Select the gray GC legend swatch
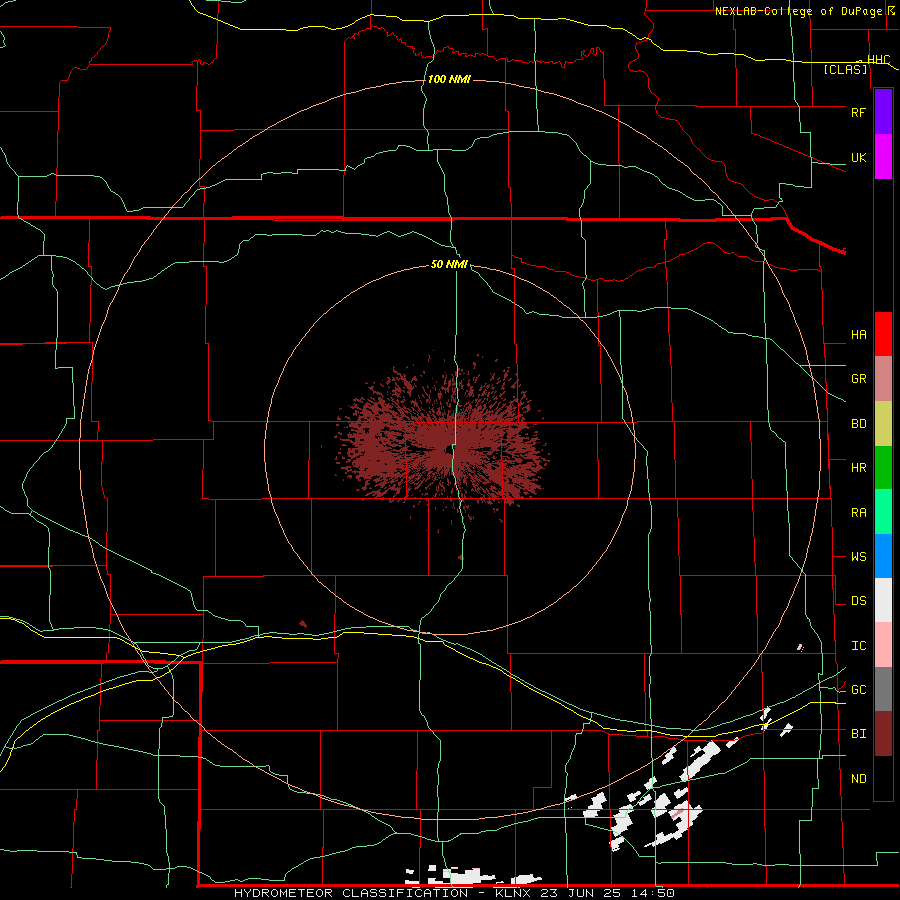Screen dimensions: 900x900 [x=883, y=689]
